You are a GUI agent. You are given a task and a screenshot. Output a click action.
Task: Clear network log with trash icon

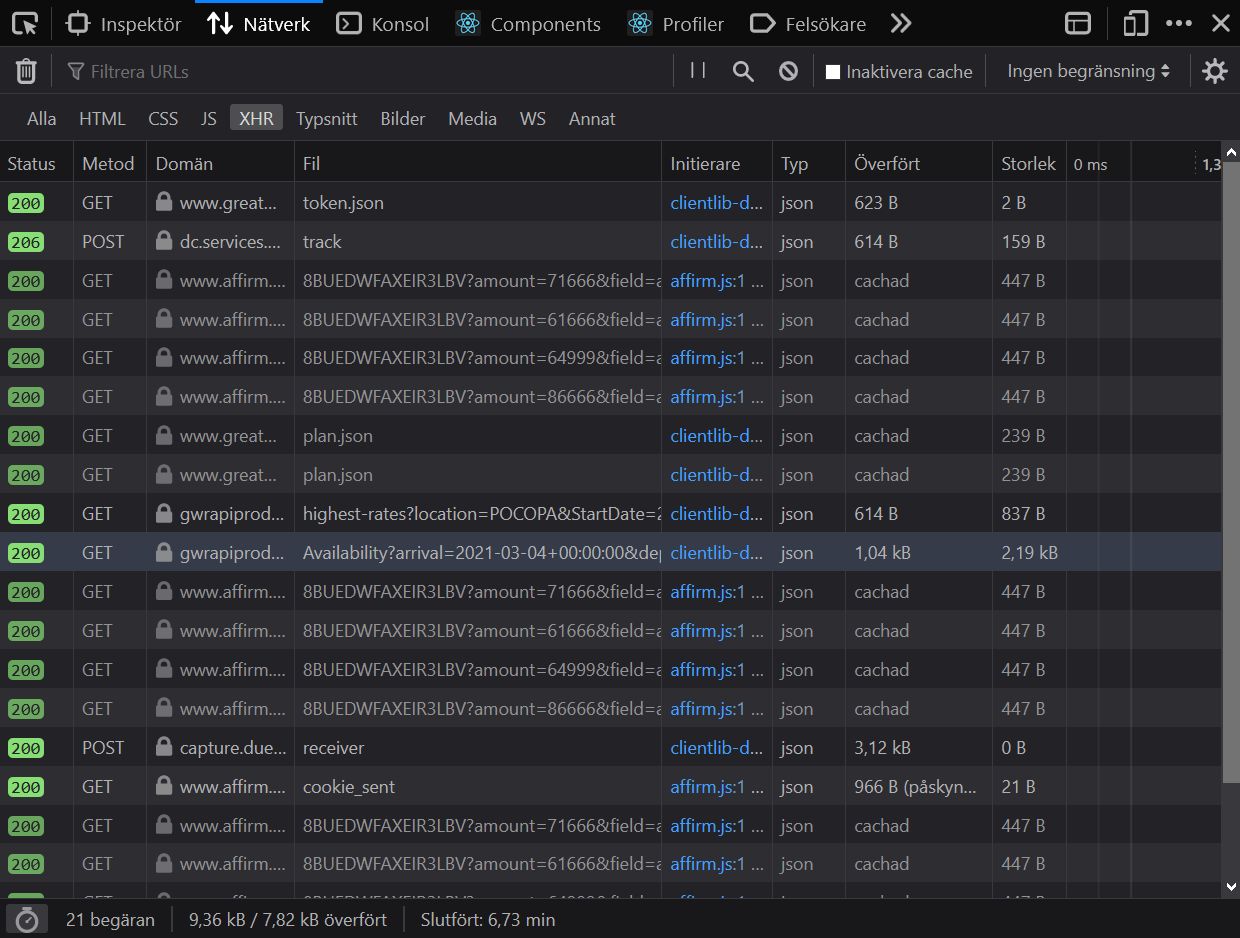[x=26, y=71]
